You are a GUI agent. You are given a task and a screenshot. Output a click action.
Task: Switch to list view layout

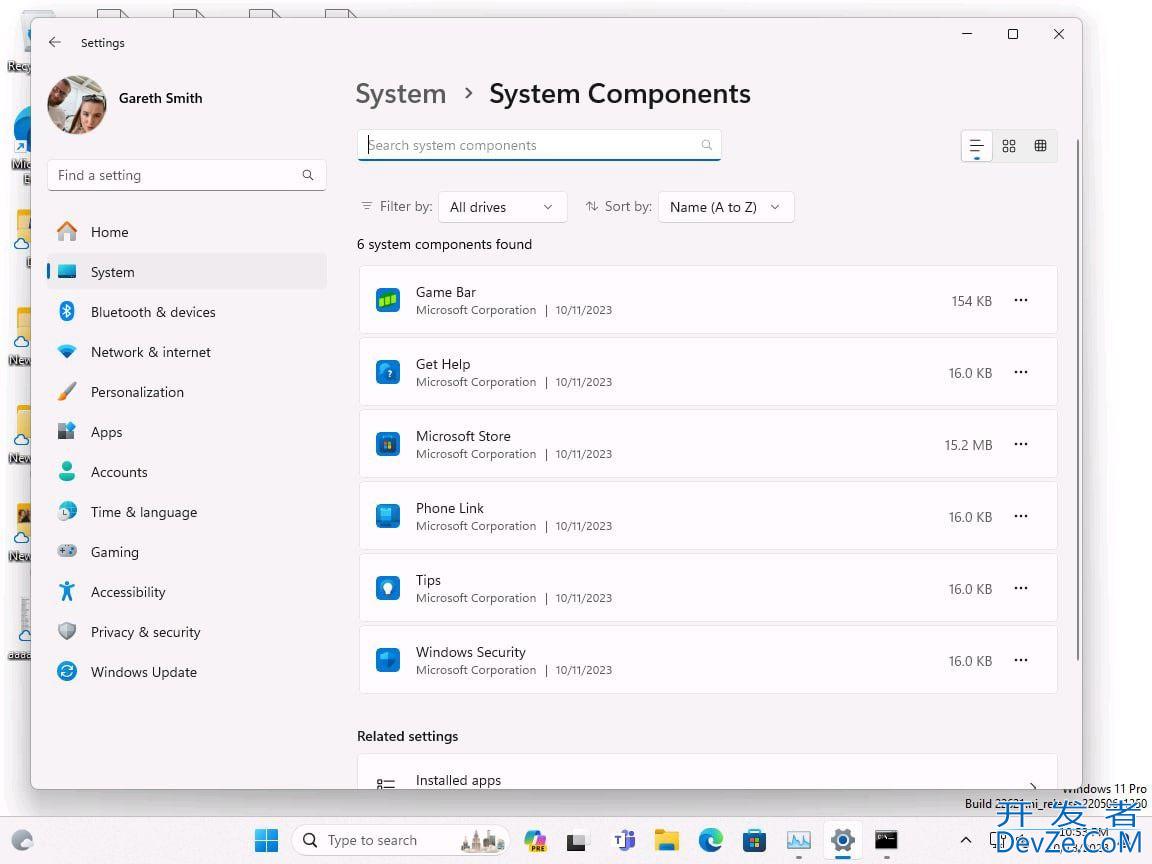pyautogui.click(x=976, y=146)
